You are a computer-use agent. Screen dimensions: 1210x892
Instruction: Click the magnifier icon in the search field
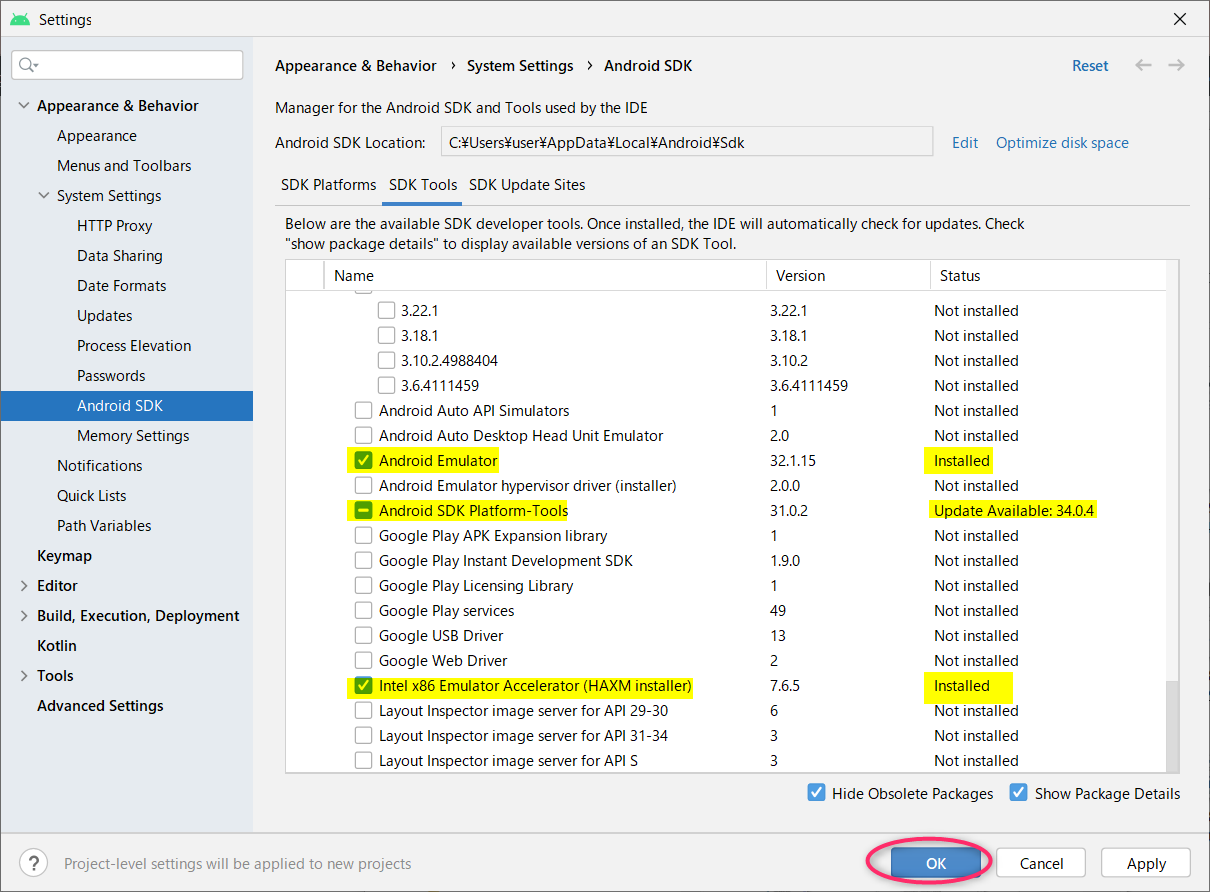pos(26,64)
